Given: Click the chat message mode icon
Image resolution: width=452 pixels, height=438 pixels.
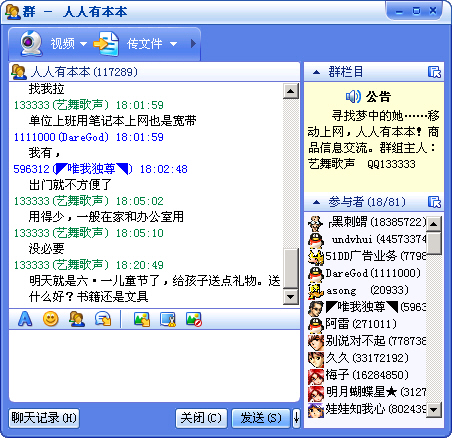Looking at the screenshot, I should tap(103, 319).
